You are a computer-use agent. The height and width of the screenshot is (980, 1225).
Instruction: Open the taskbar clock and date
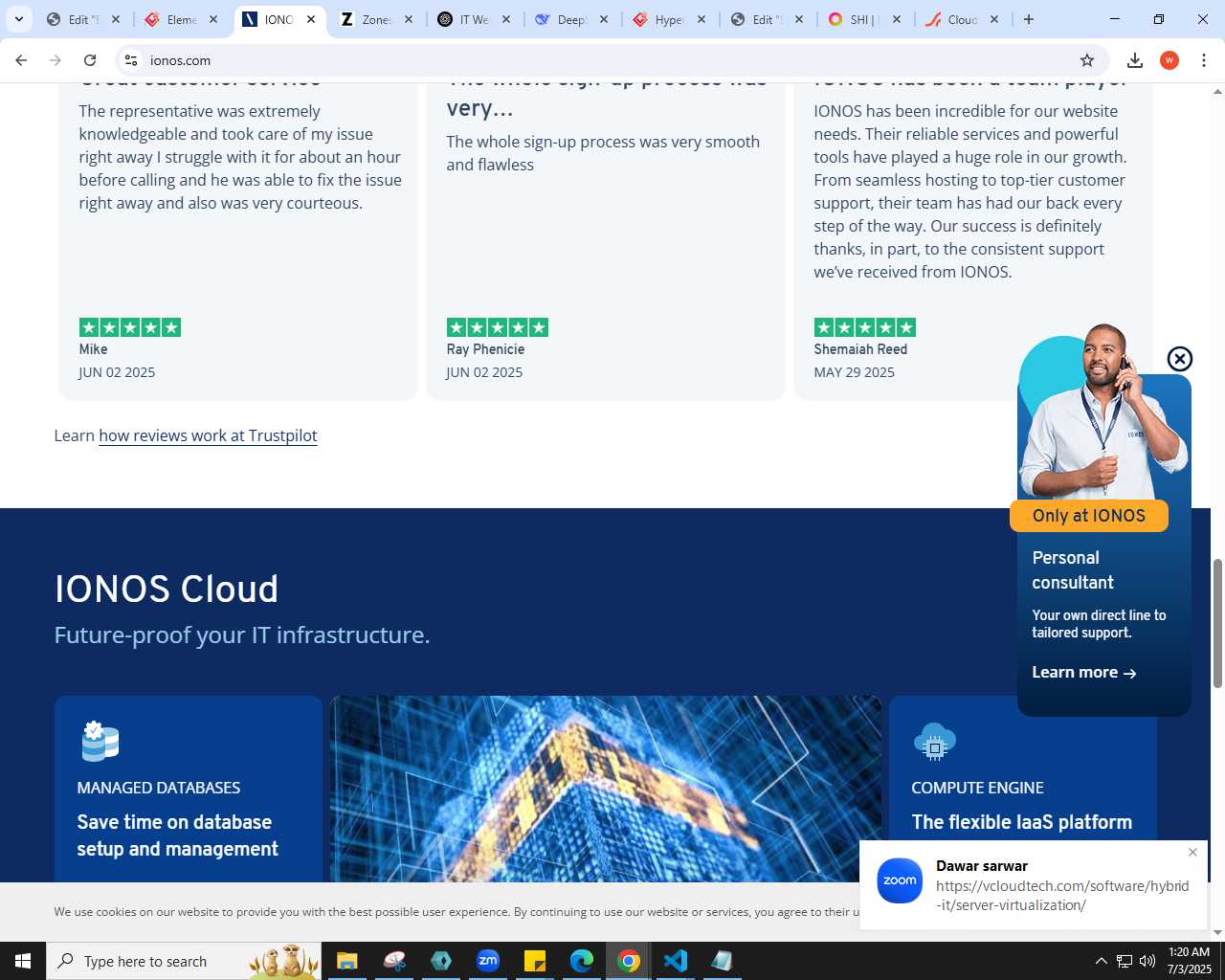1190,961
